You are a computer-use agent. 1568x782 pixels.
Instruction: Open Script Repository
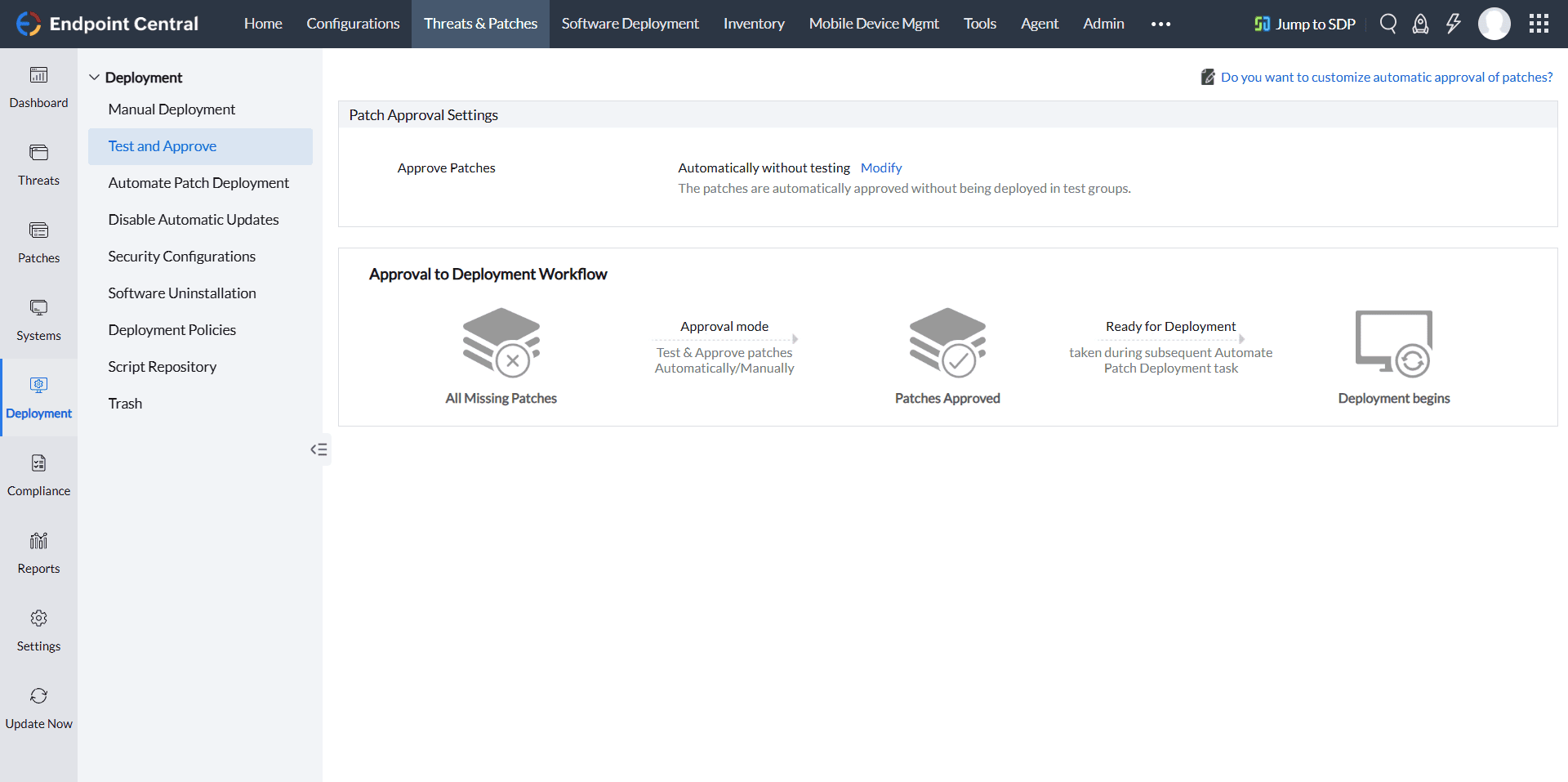click(x=200, y=367)
